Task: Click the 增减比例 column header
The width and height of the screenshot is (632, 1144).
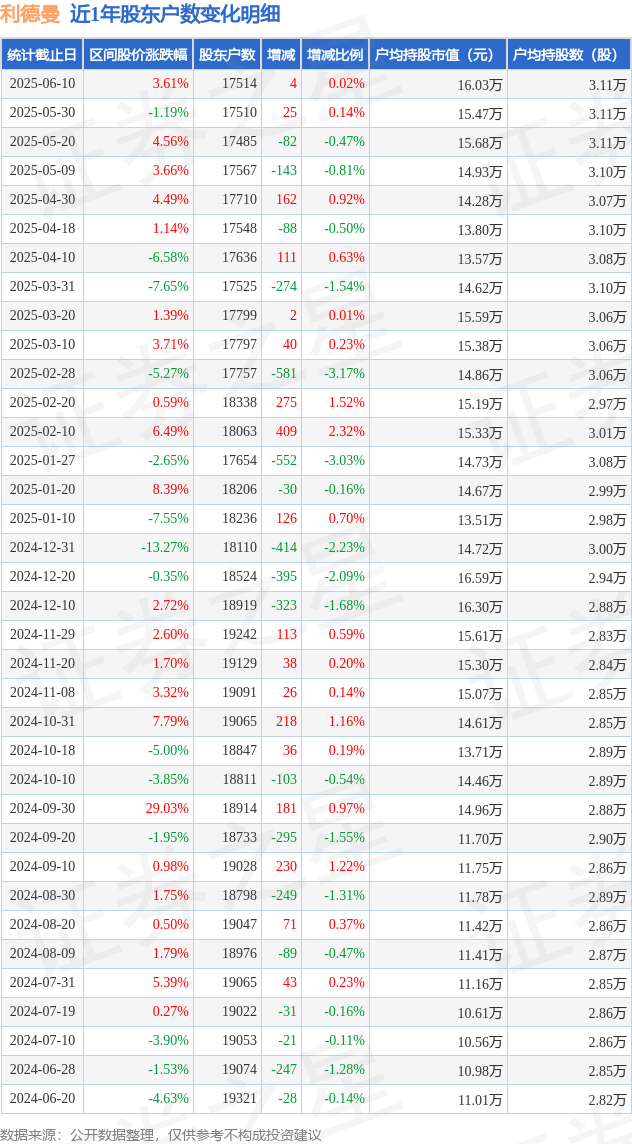Action: click(x=335, y=55)
